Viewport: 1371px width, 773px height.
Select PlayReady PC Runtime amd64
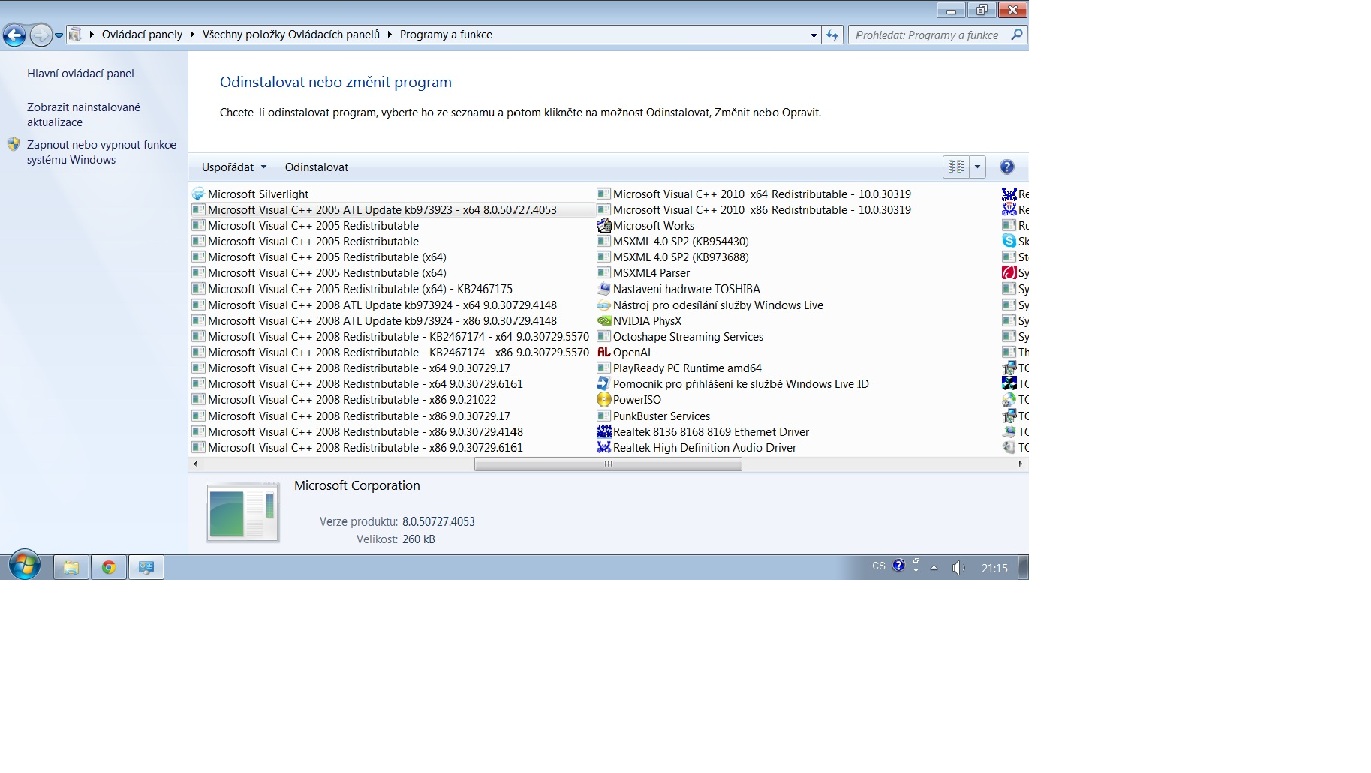(x=679, y=368)
